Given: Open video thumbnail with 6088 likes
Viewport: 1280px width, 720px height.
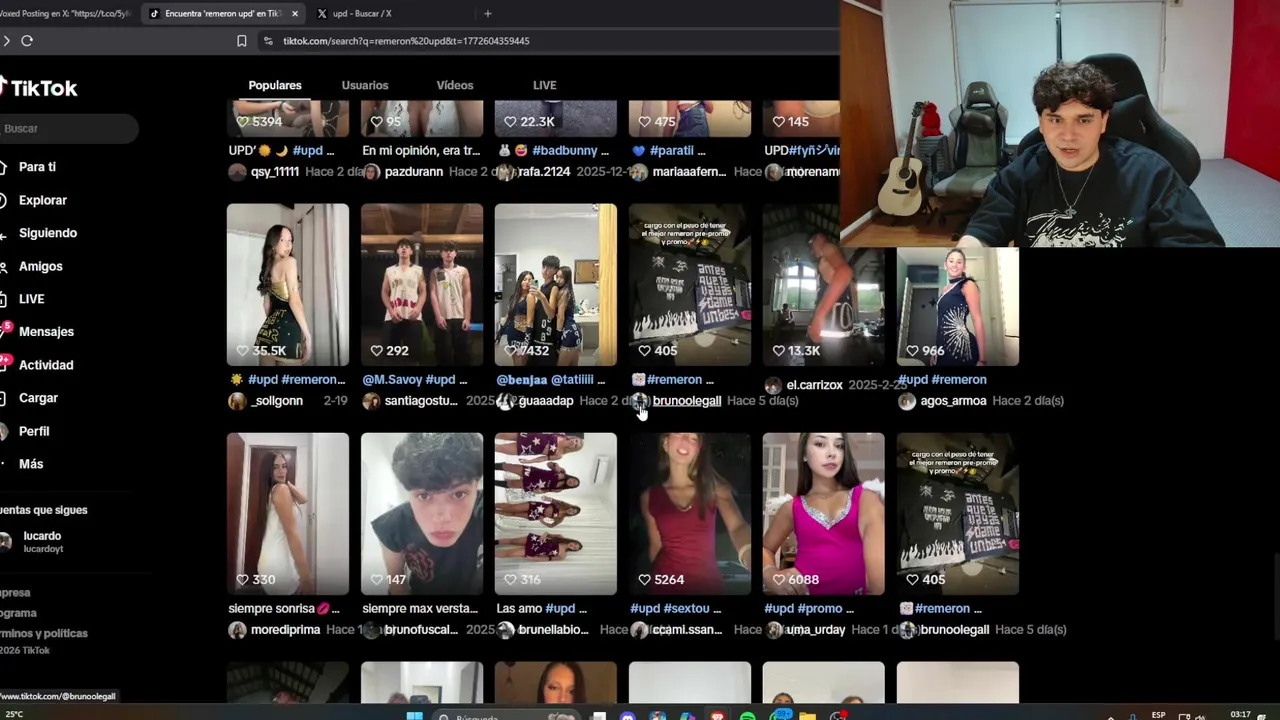Looking at the screenshot, I should [x=824, y=514].
